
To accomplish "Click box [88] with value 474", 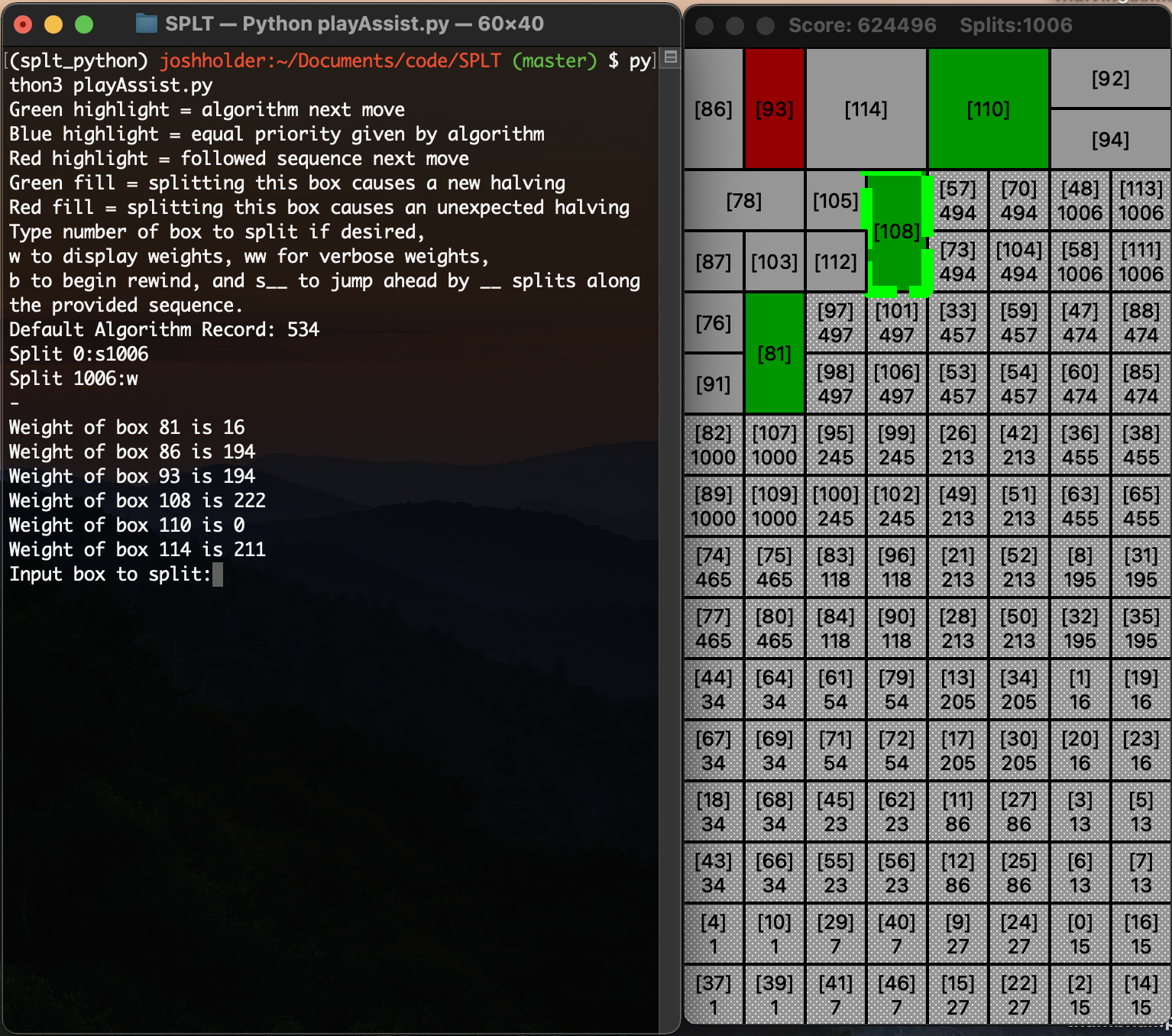I will click(1141, 322).
